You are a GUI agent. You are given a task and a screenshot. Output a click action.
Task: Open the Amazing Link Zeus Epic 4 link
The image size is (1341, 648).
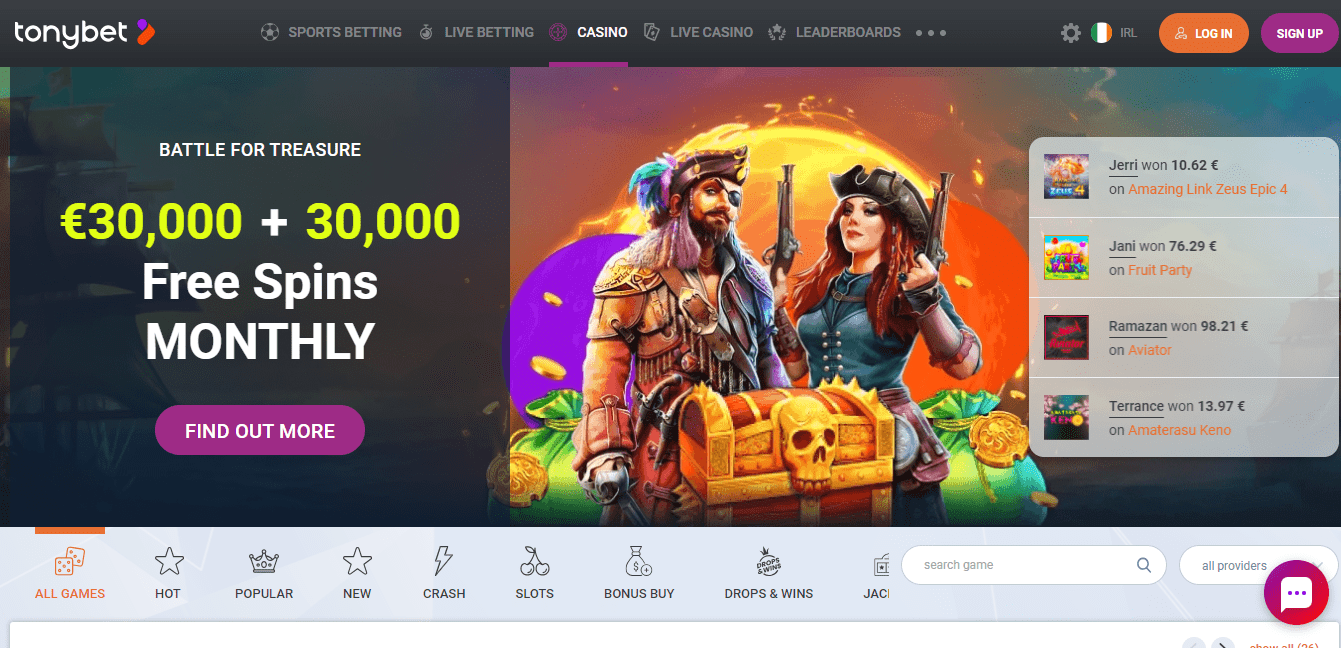[1208, 189]
